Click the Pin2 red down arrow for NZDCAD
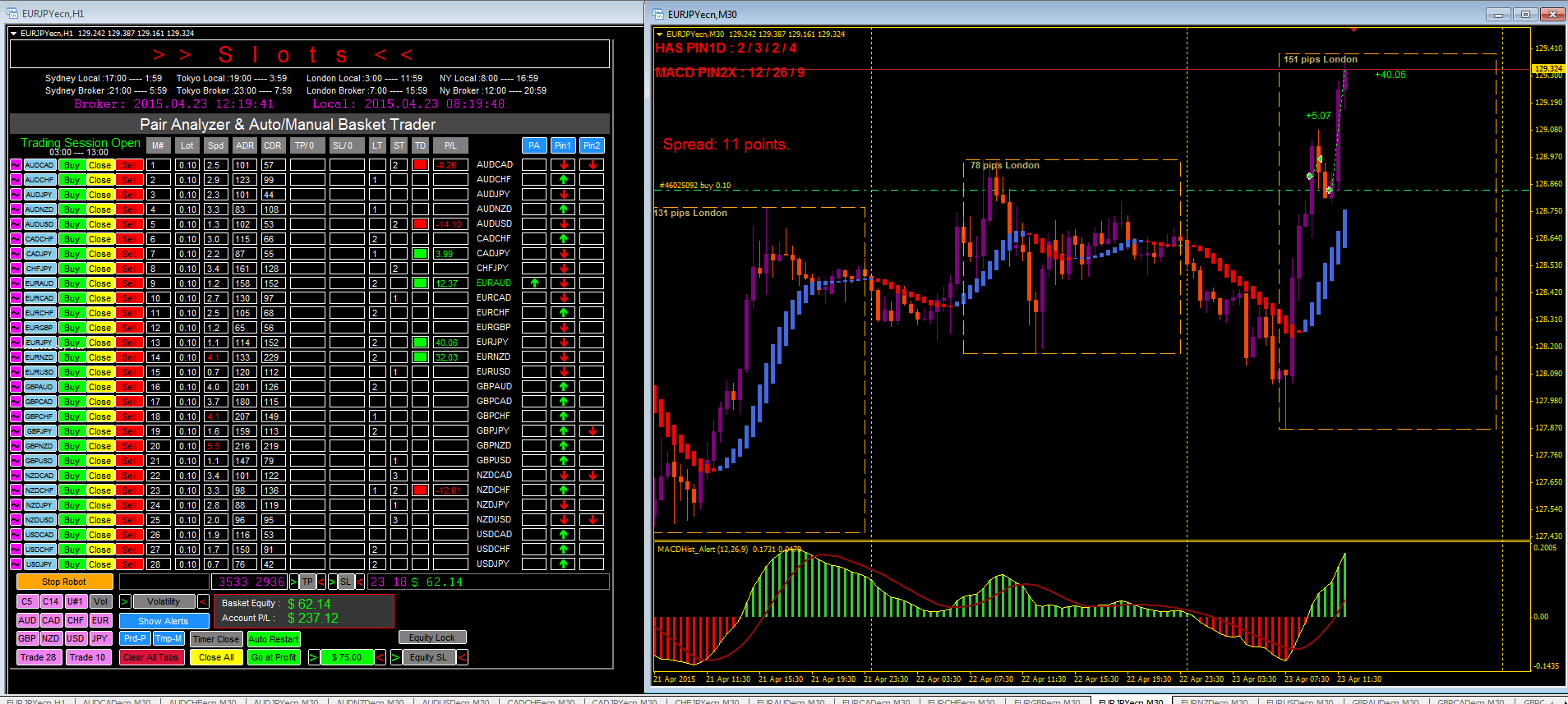The height and width of the screenshot is (704, 1568). click(592, 476)
